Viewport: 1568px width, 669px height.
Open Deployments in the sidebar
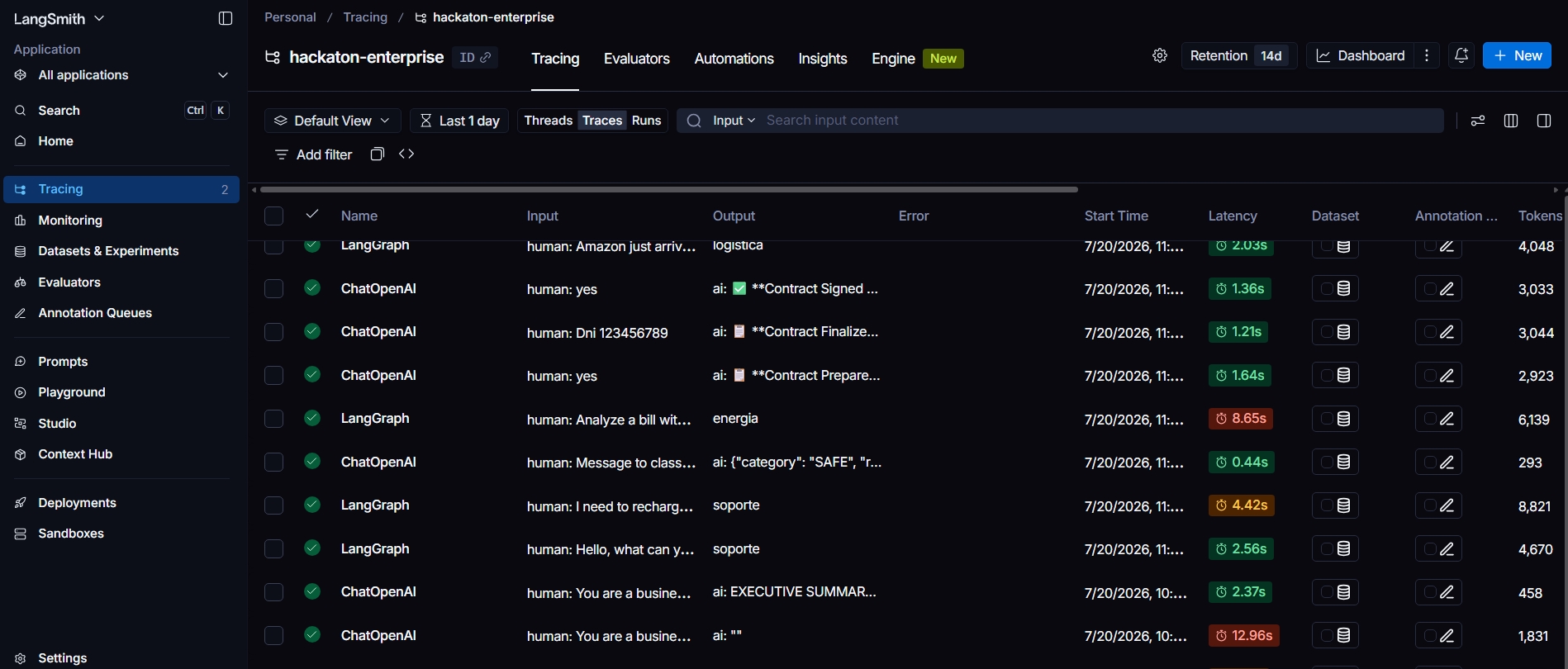(77, 503)
